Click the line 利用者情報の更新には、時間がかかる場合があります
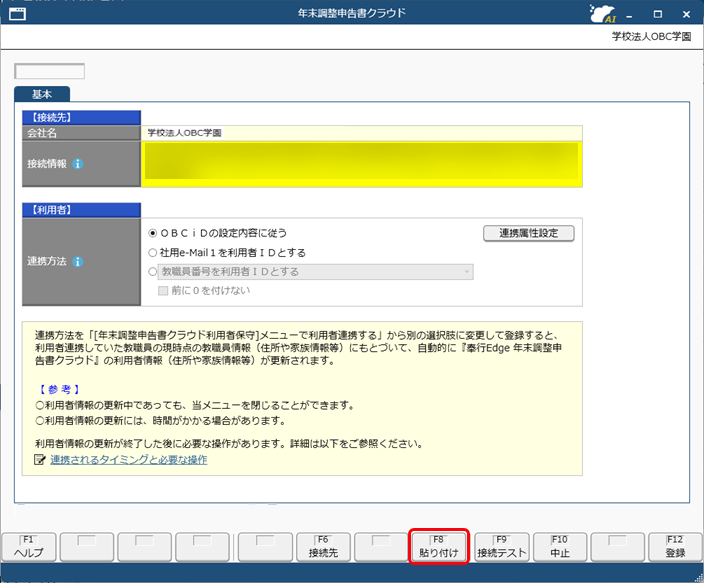This screenshot has width=704, height=583. tap(161, 421)
